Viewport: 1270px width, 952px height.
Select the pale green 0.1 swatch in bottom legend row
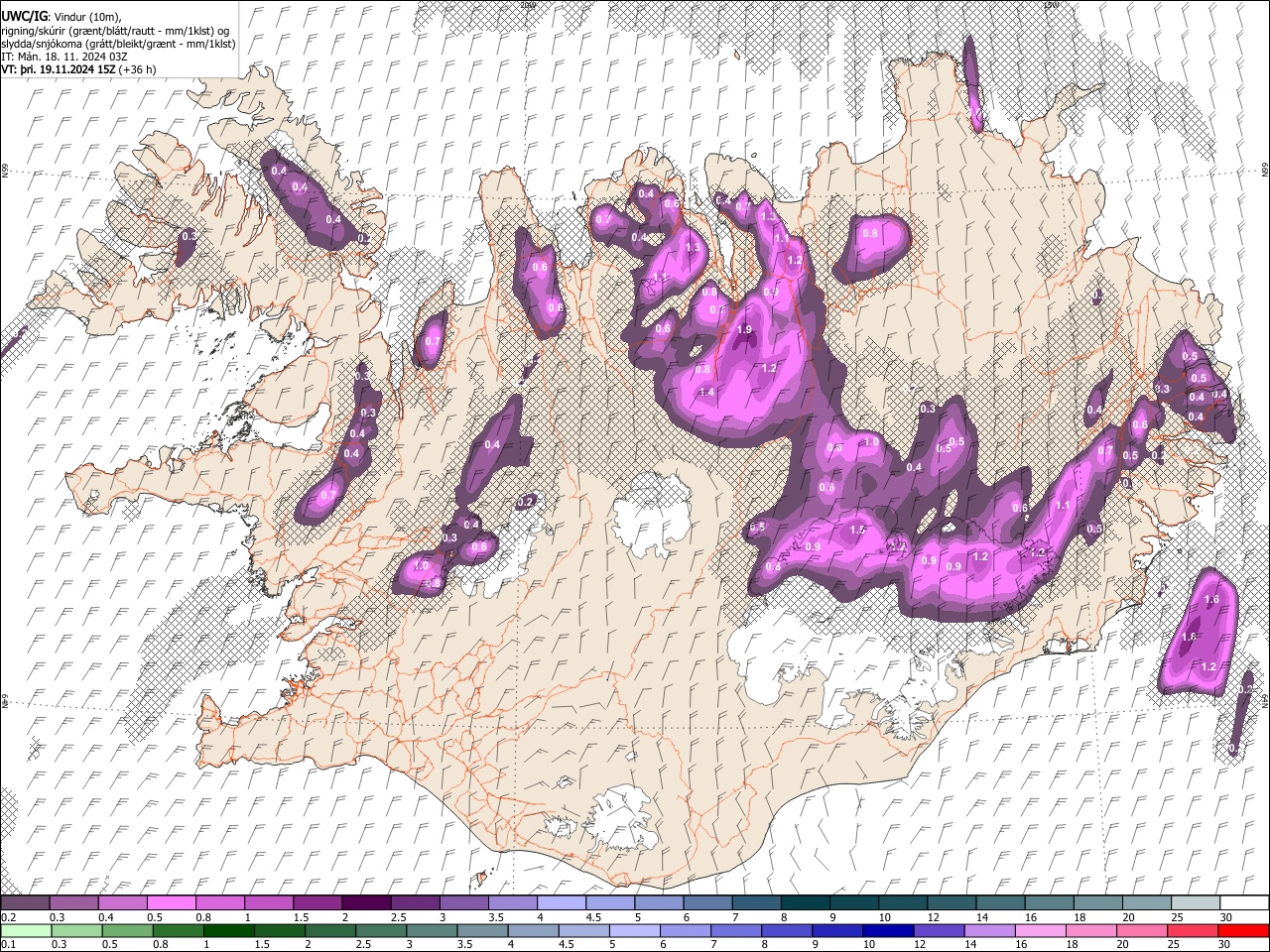25,930
